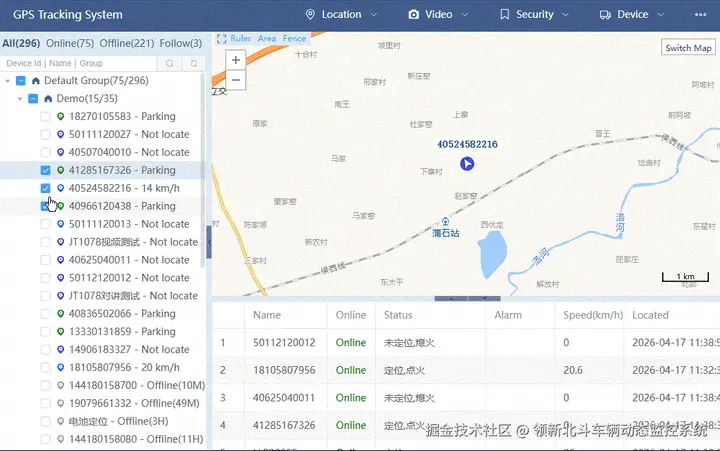Click the 蒲石站 station icon on map
The height and width of the screenshot is (451, 720).
tap(445, 221)
